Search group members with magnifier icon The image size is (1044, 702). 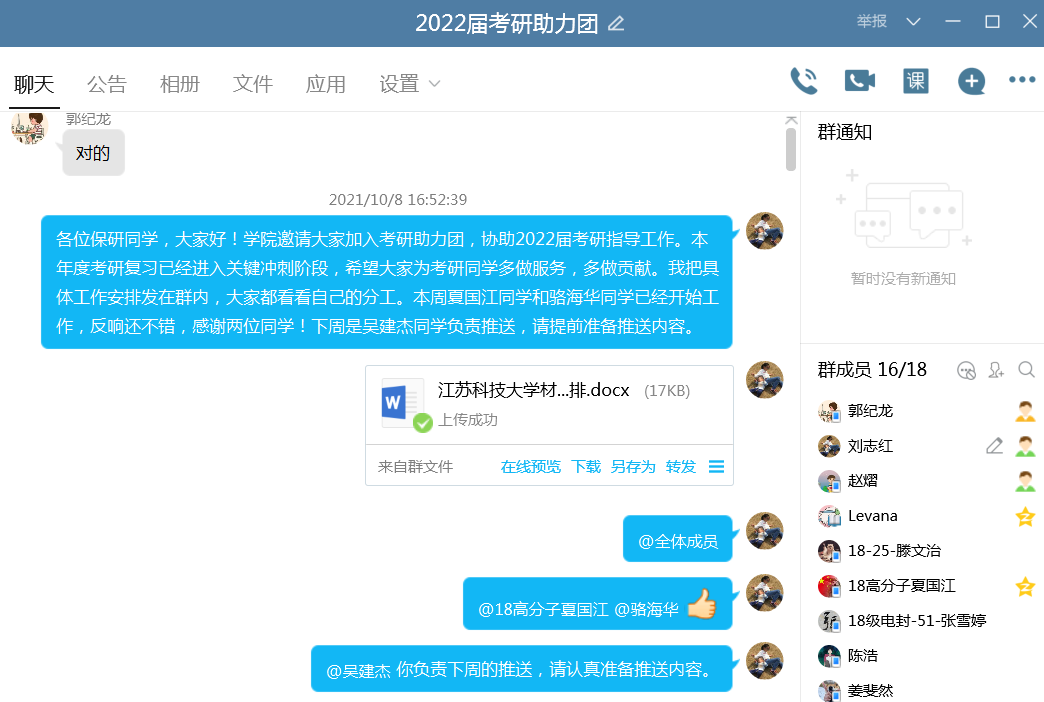[x=1026, y=370]
